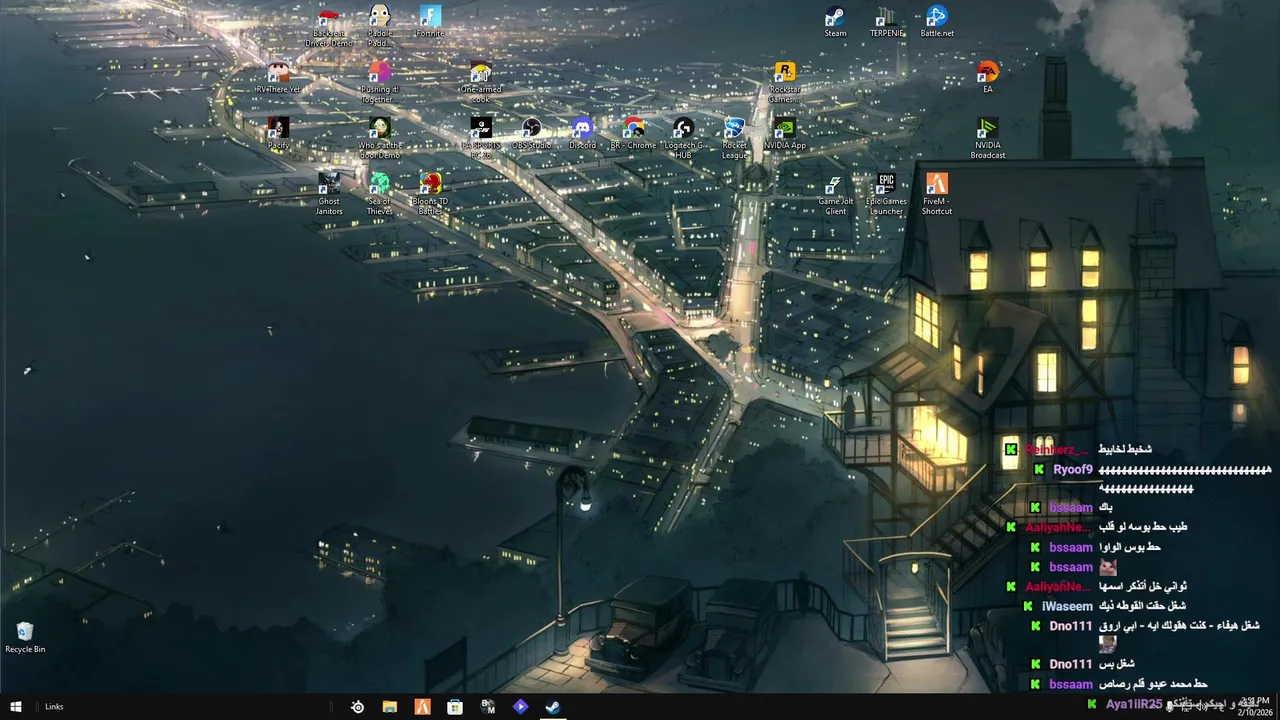Launch Discord from the desktop
1280x720 pixels.
[582, 134]
